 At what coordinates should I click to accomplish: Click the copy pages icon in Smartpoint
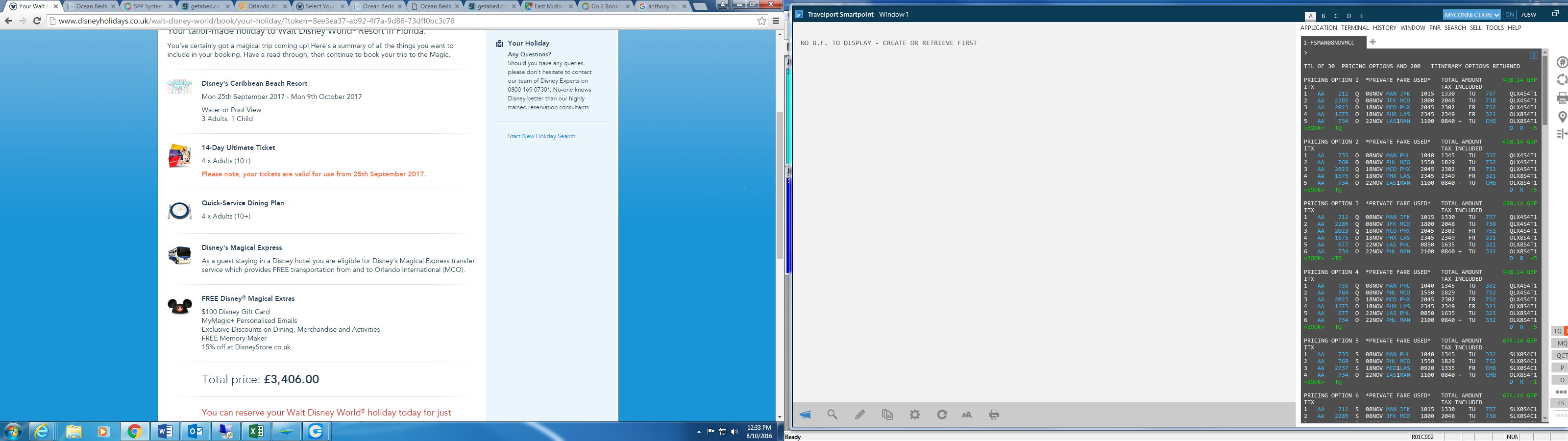pyautogui.click(x=887, y=415)
